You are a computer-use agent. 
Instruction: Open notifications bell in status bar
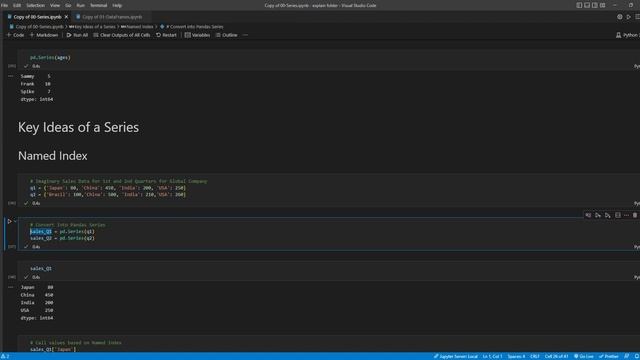click(636, 356)
